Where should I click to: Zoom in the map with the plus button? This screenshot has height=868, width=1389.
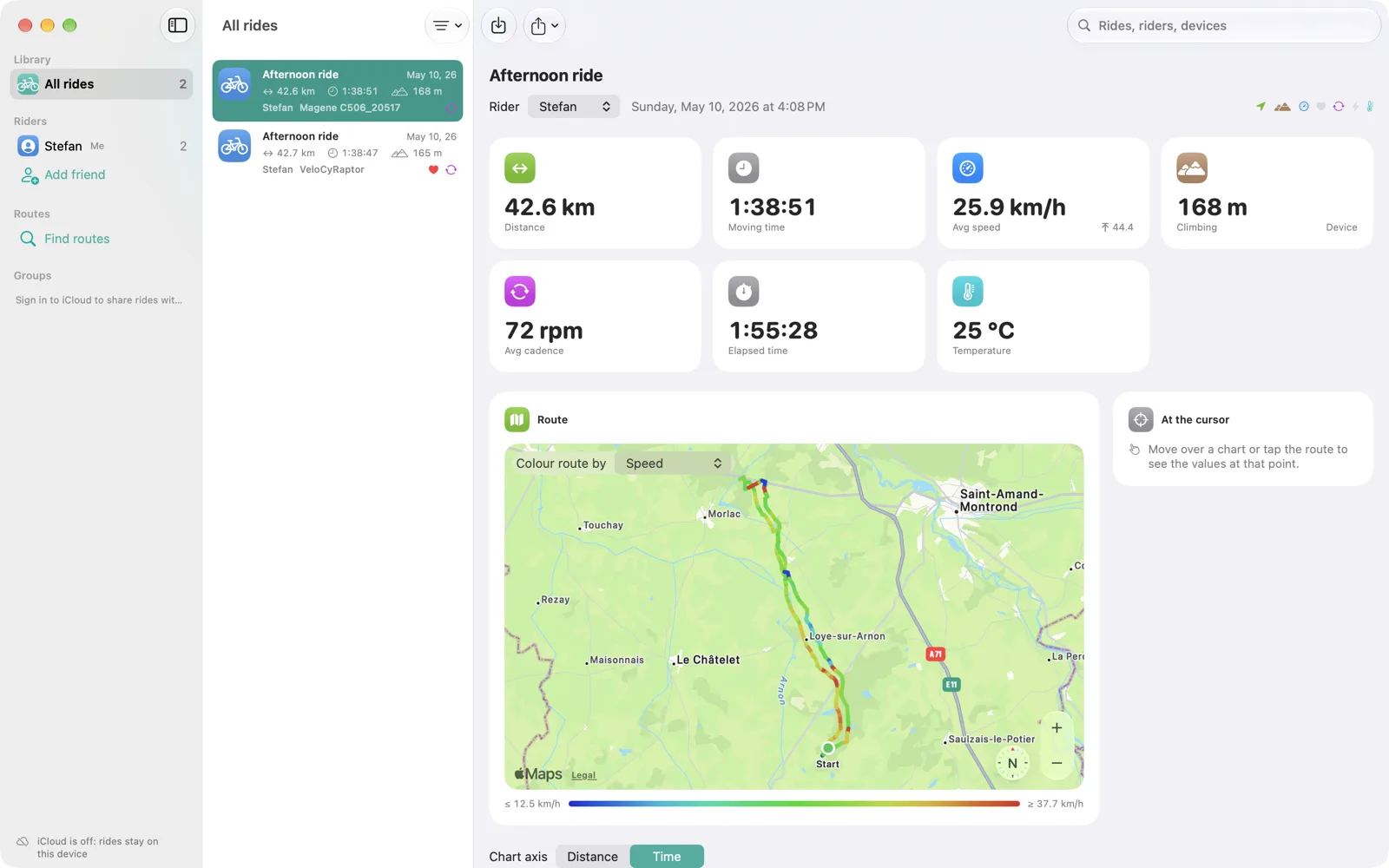[1057, 727]
